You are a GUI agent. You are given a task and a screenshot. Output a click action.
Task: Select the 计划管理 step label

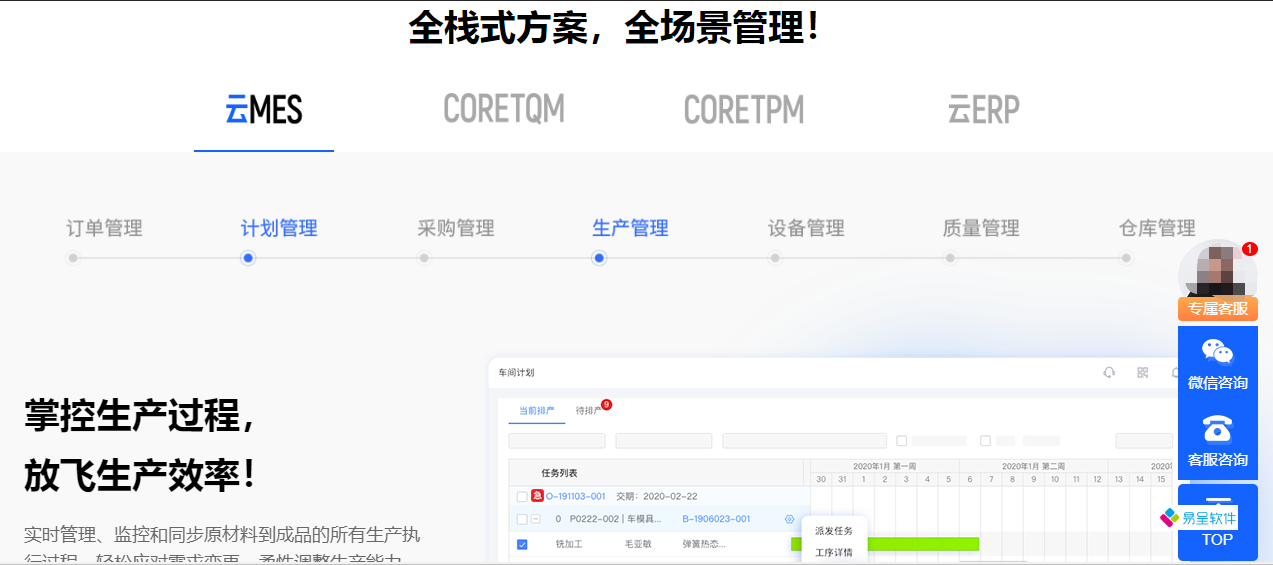point(279,228)
